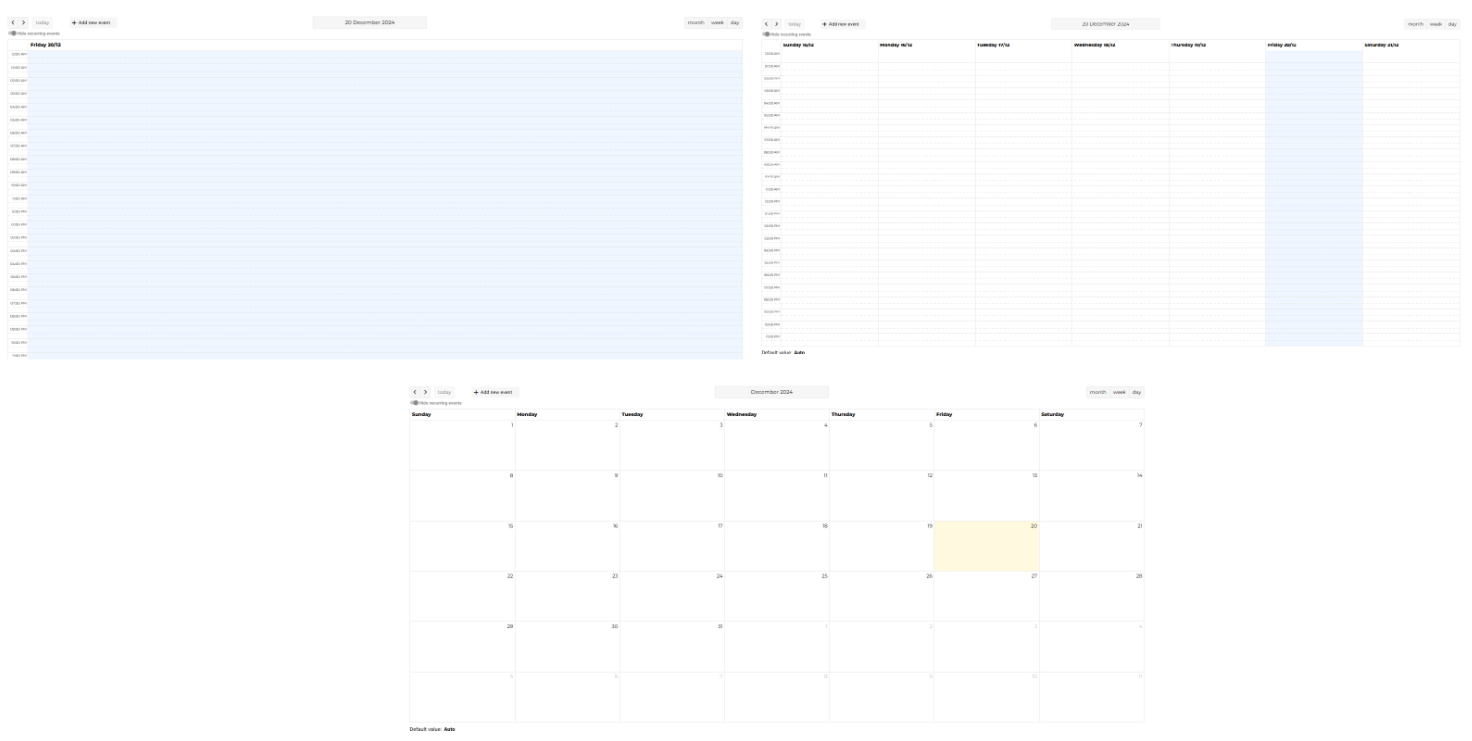
Task: Switch the month calendar to the day tab
Action: pos(1136,392)
